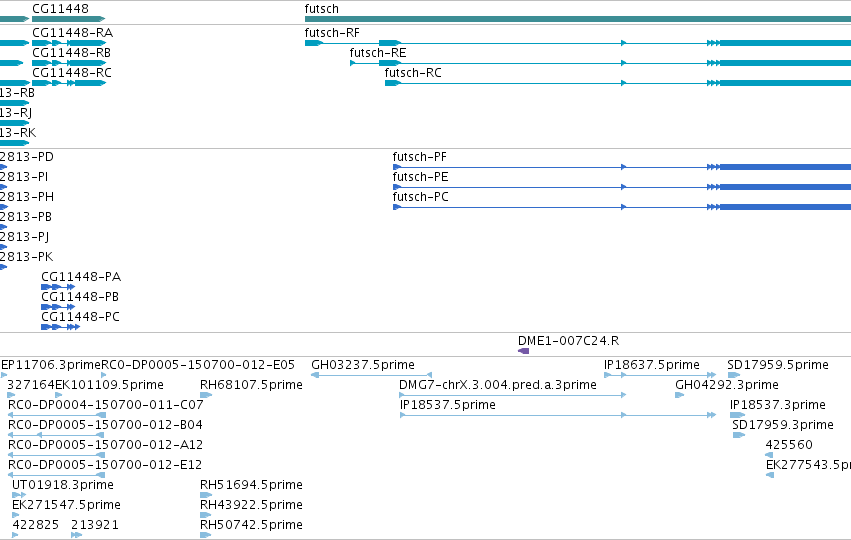Select the CG11448-PB protein label
851x540 pixels.
tap(80, 297)
